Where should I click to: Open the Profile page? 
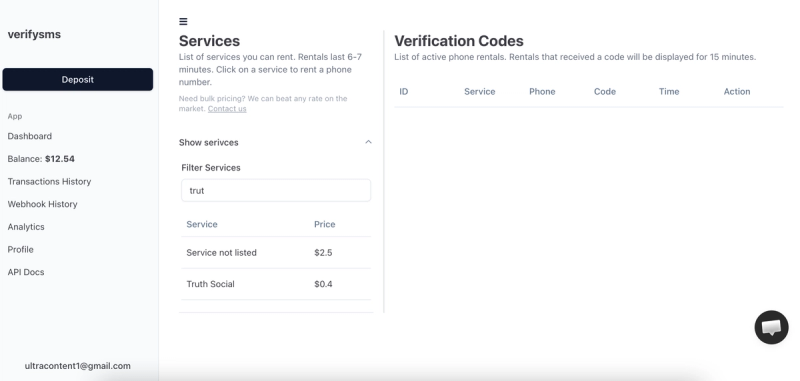click(20, 249)
